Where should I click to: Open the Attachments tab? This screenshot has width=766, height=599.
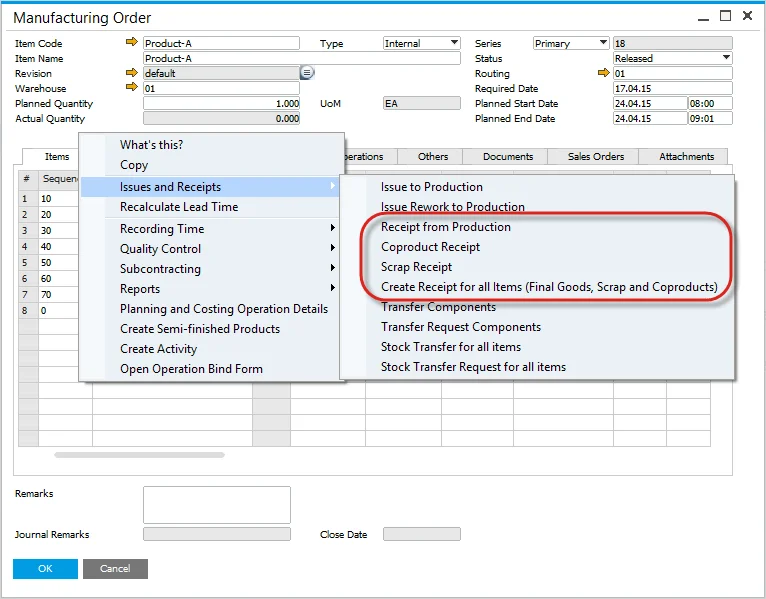(x=686, y=157)
